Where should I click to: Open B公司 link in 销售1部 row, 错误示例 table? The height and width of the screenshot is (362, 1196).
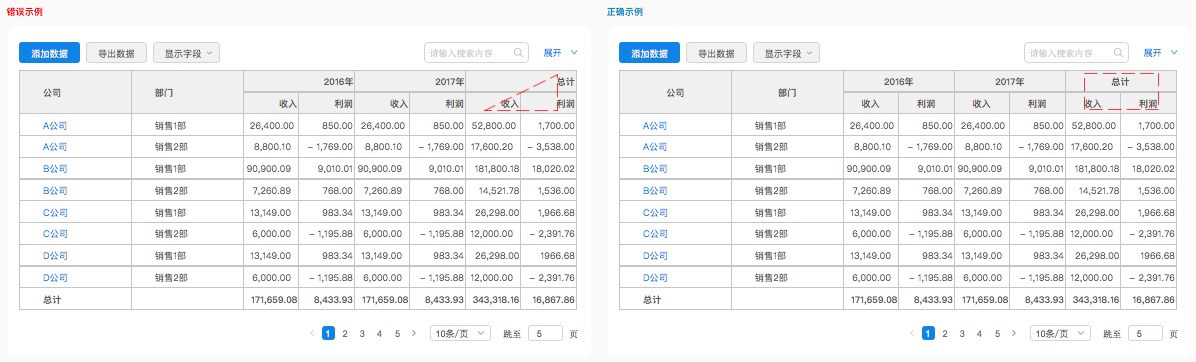pyautogui.click(x=55, y=168)
